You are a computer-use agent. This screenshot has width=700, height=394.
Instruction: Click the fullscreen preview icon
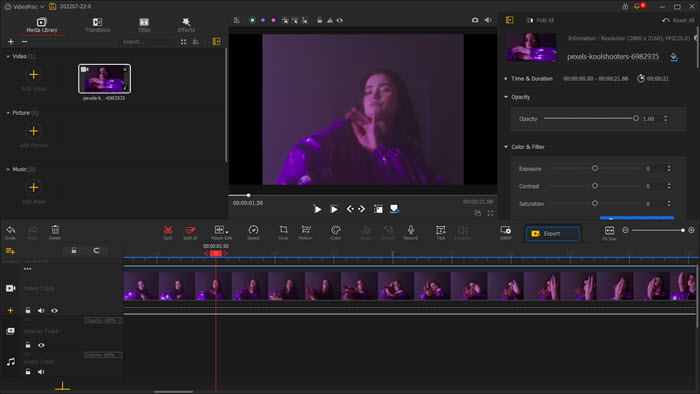tap(490, 213)
